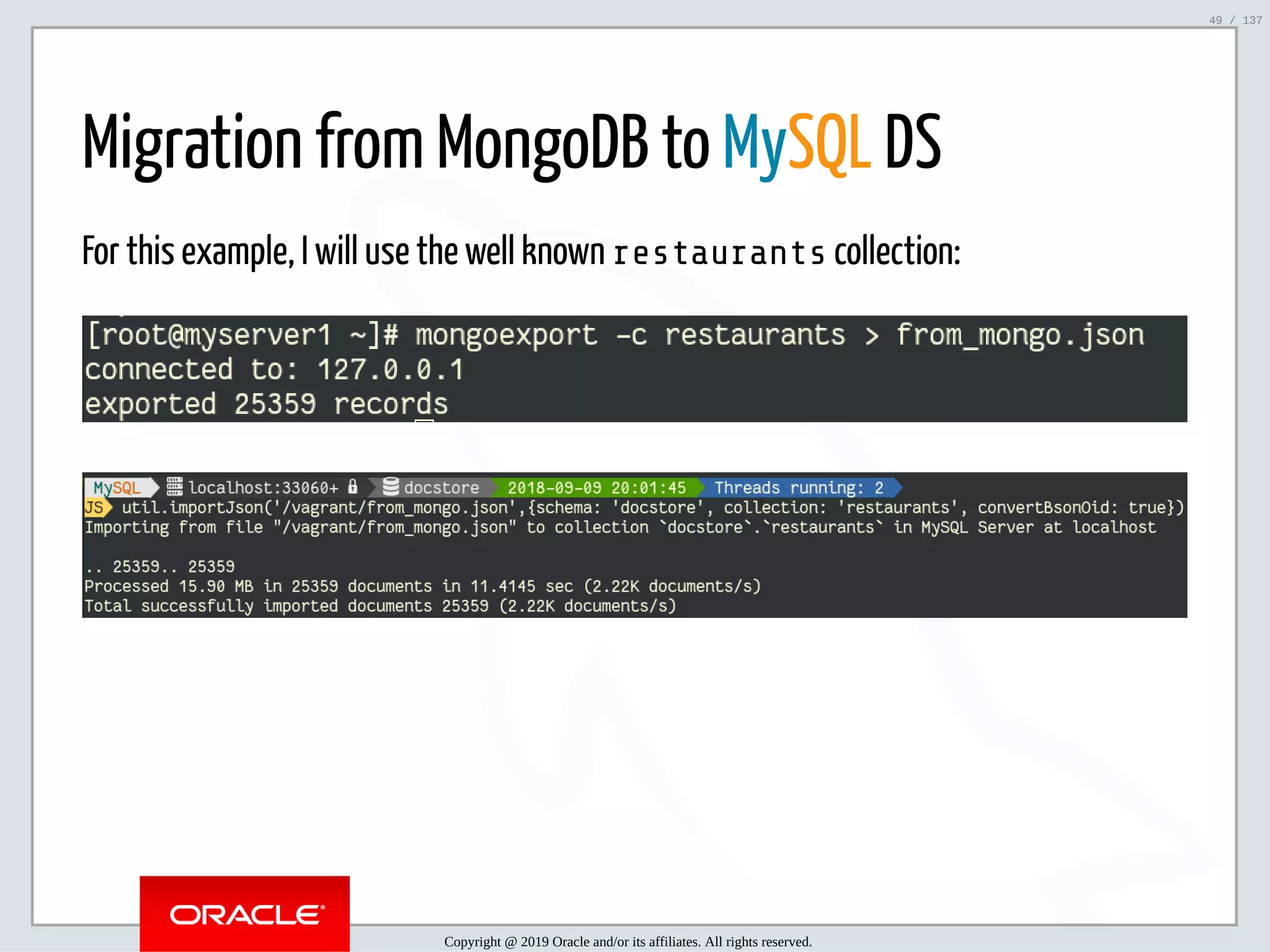
Task: Click the slide counter 49 / 137
Action: point(1235,20)
